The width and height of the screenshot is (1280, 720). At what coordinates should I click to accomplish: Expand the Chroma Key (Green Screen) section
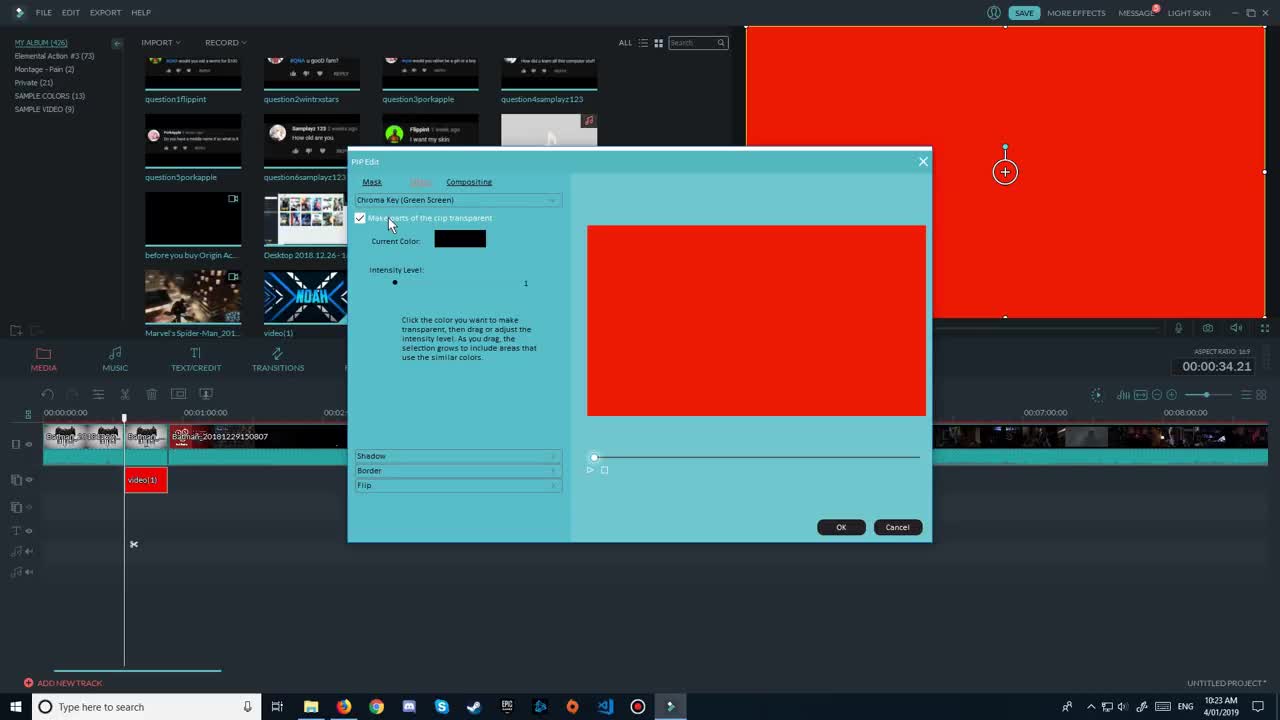point(457,200)
